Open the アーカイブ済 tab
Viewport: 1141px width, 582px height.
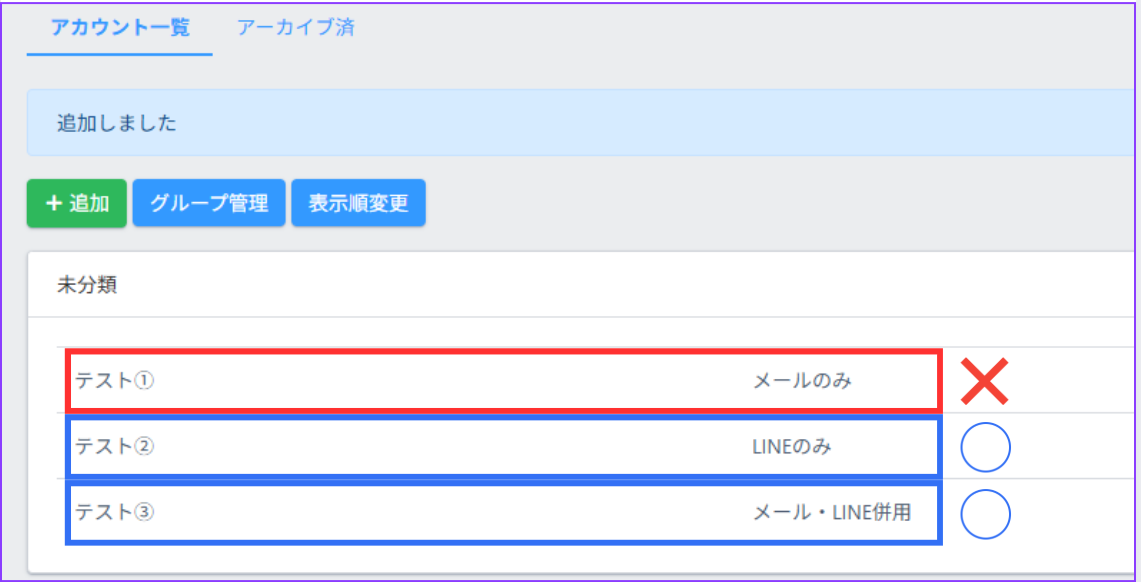(x=295, y=27)
